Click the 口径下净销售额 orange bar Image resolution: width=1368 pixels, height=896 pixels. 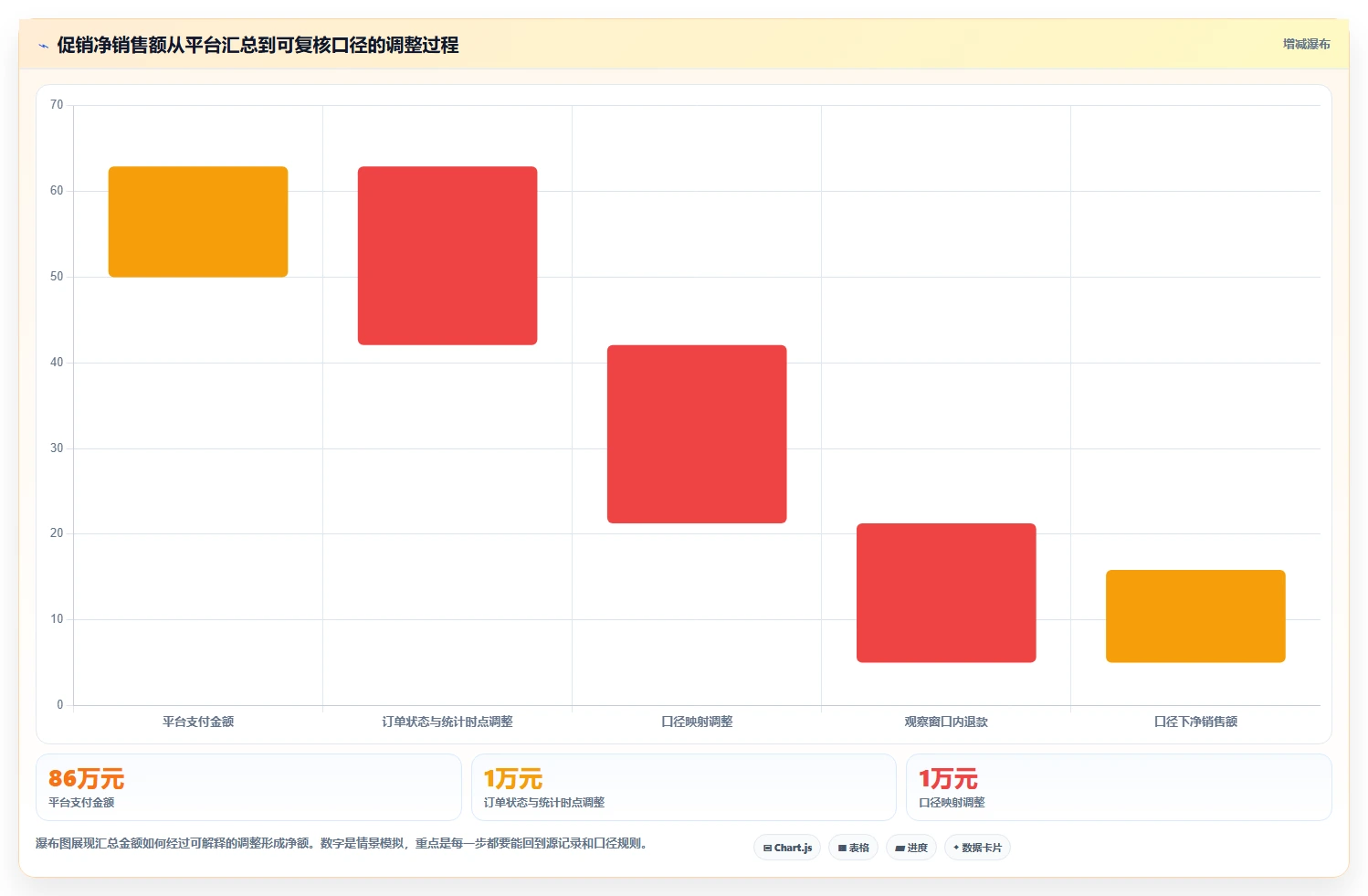coord(1195,617)
